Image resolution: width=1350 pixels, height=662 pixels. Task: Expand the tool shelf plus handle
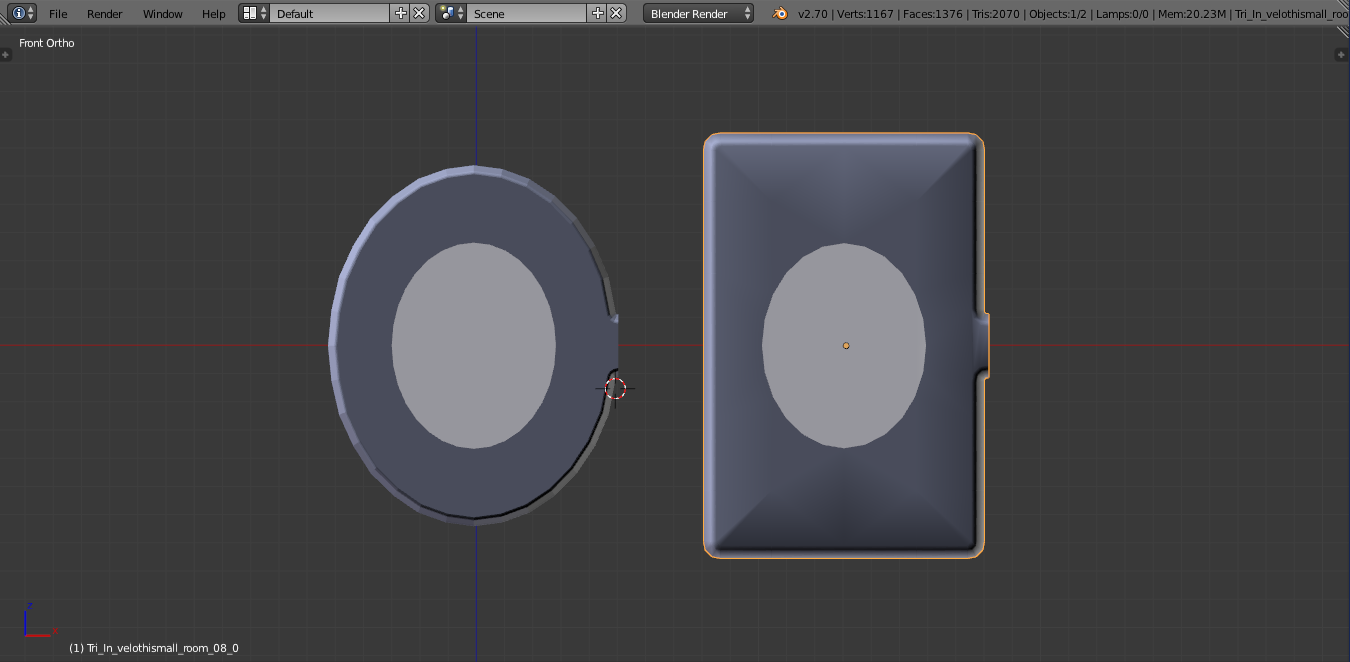click(6, 55)
